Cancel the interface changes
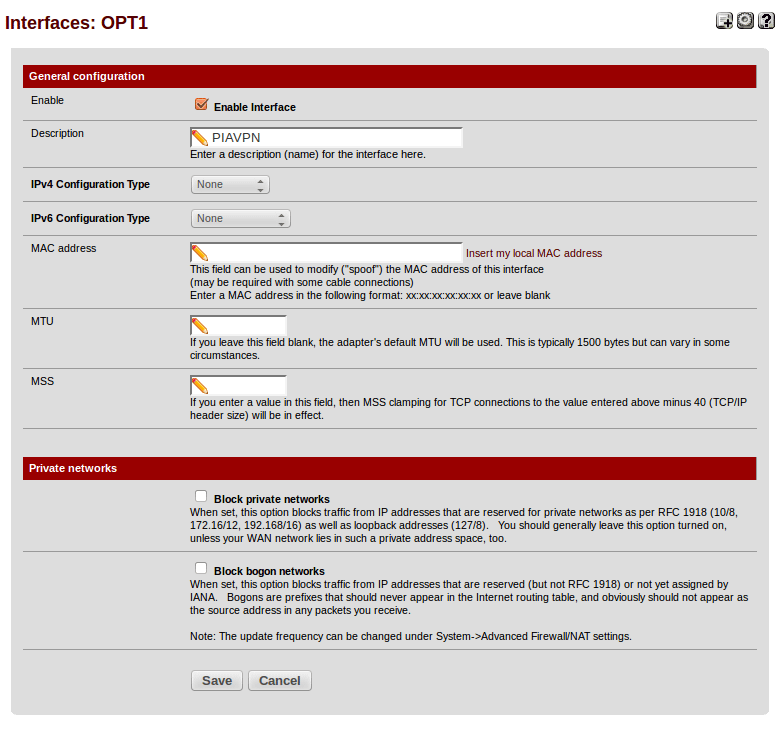780x731 pixels. pyautogui.click(x=280, y=681)
